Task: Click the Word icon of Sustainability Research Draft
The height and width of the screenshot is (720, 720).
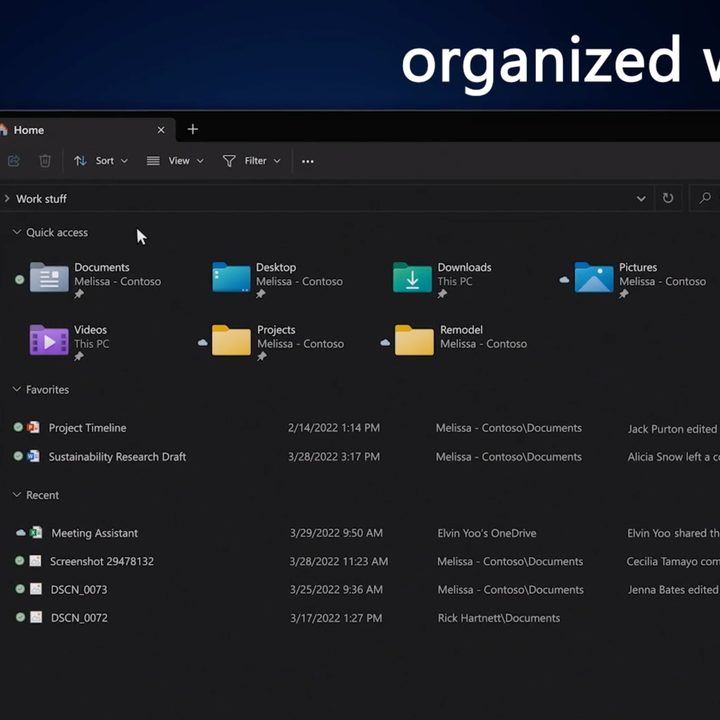Action: click(33, 456)
